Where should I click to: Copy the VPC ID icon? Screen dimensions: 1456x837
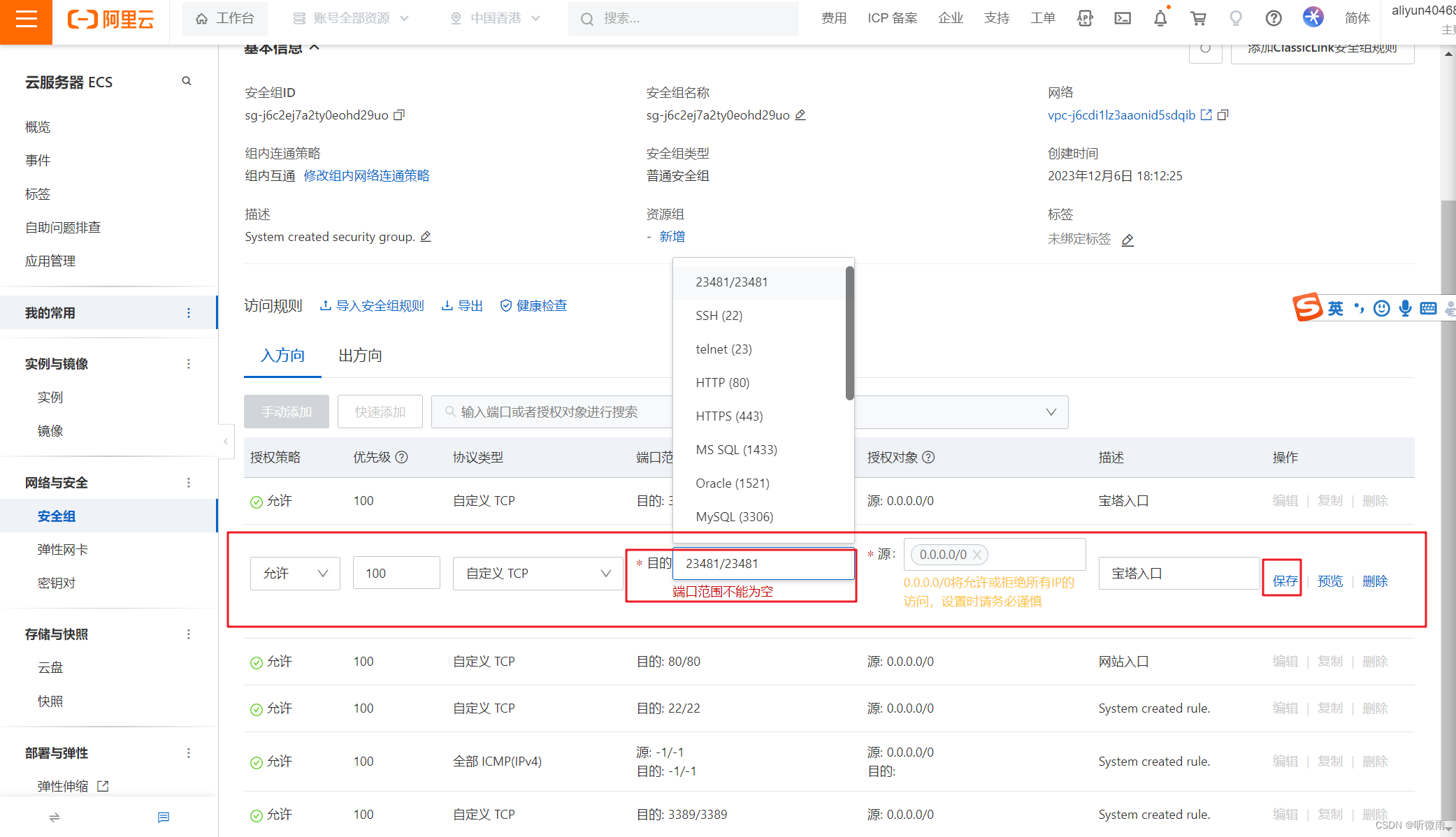[1223, 115]
